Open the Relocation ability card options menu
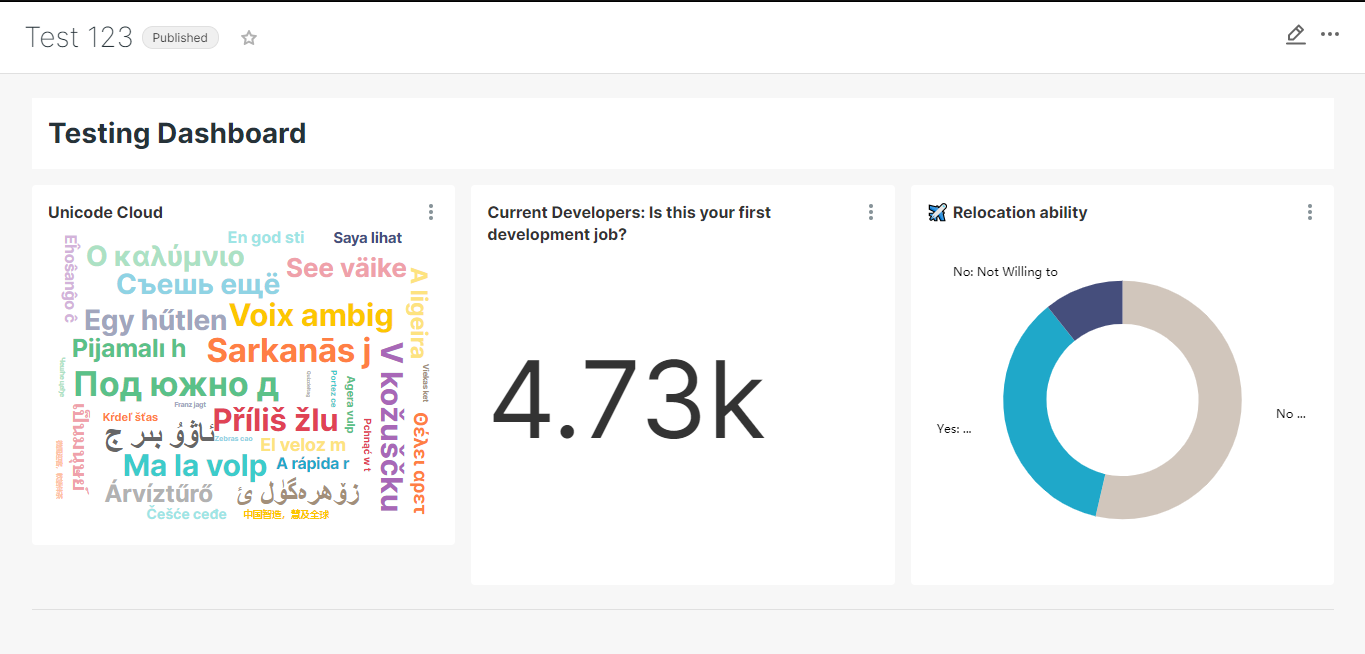 pyautogui.click(x=1310, y=212)
